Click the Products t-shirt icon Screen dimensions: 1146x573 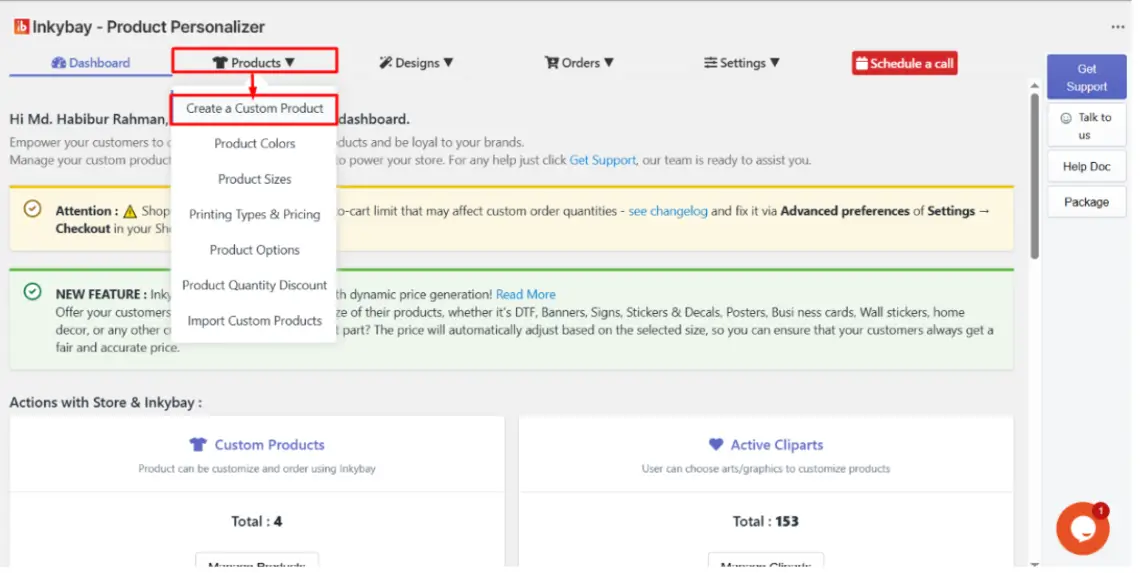(220, 63)
